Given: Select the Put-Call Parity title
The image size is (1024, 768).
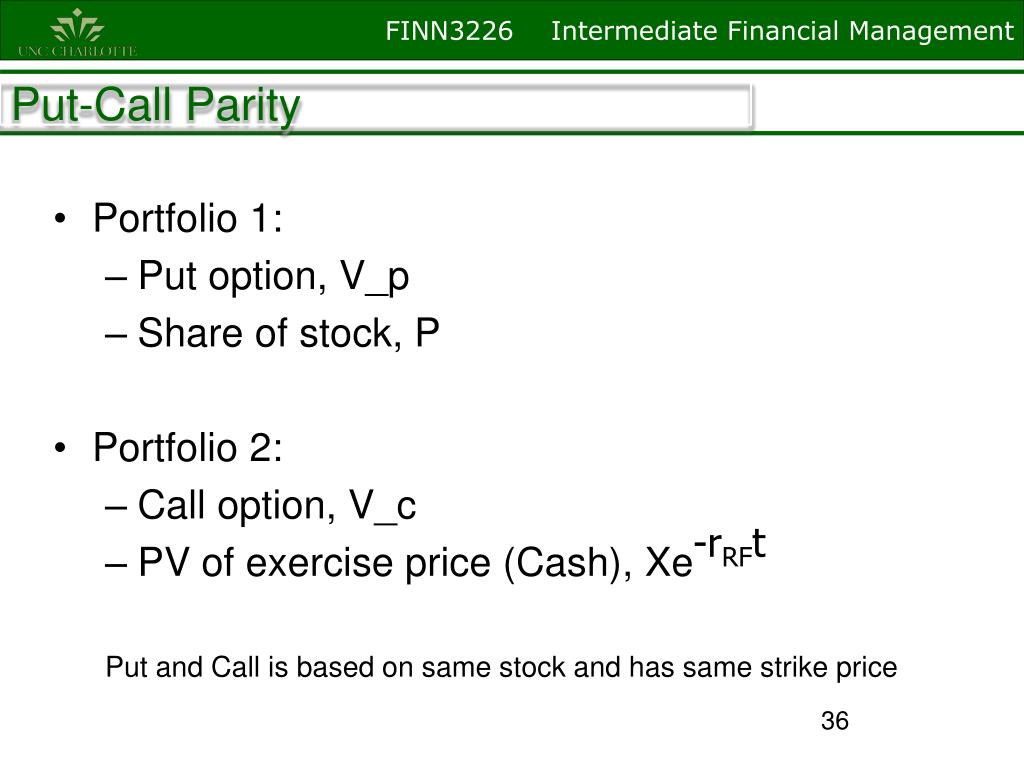Looking at the screenshot, I should pyautogui.click(x=156, y=105).
